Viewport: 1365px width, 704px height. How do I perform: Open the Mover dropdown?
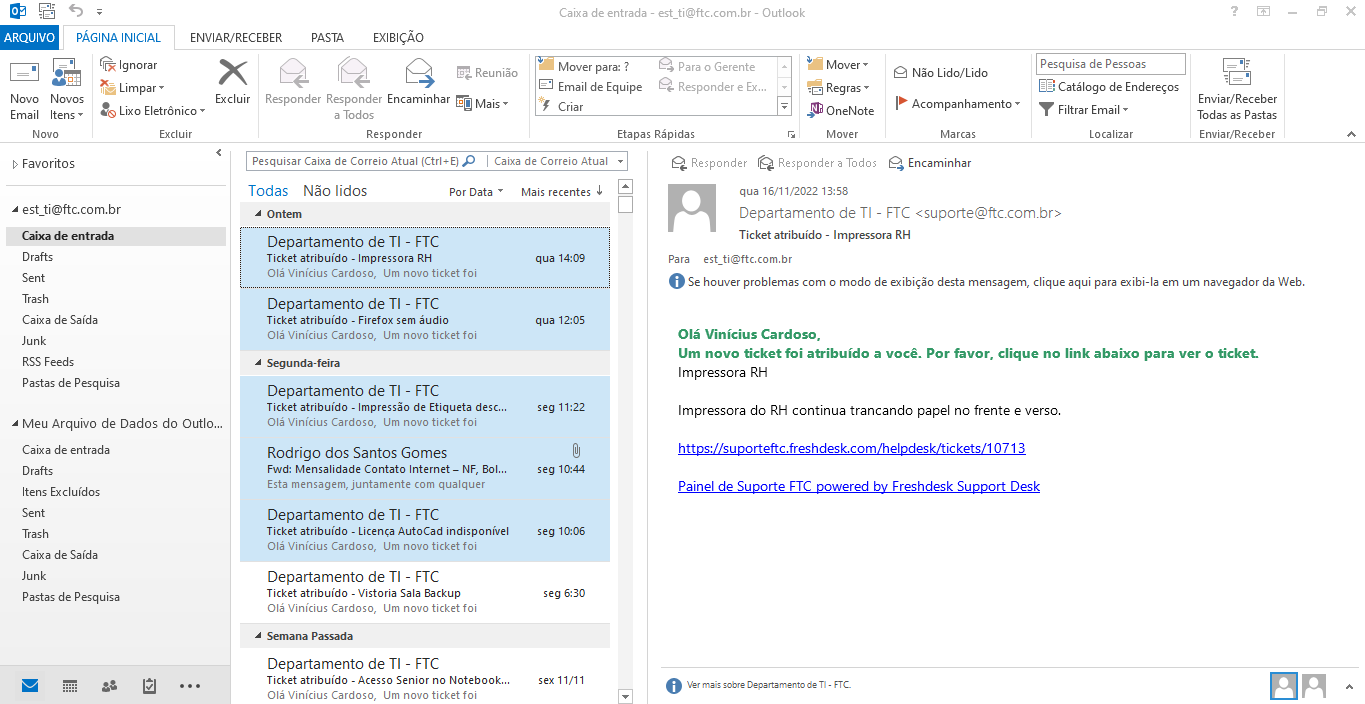[x=838, y=65]
